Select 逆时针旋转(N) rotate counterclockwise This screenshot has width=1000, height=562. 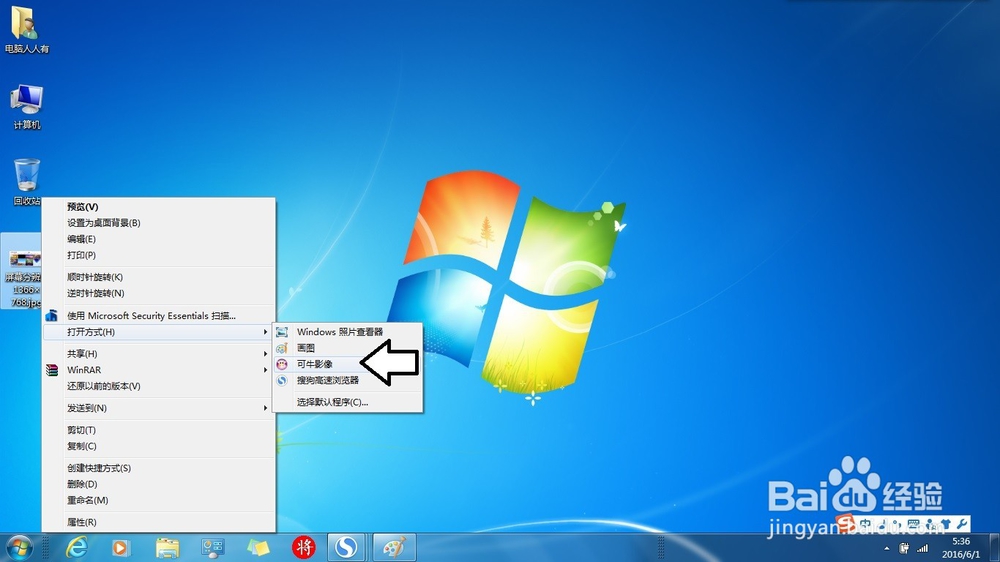point(159,293)
